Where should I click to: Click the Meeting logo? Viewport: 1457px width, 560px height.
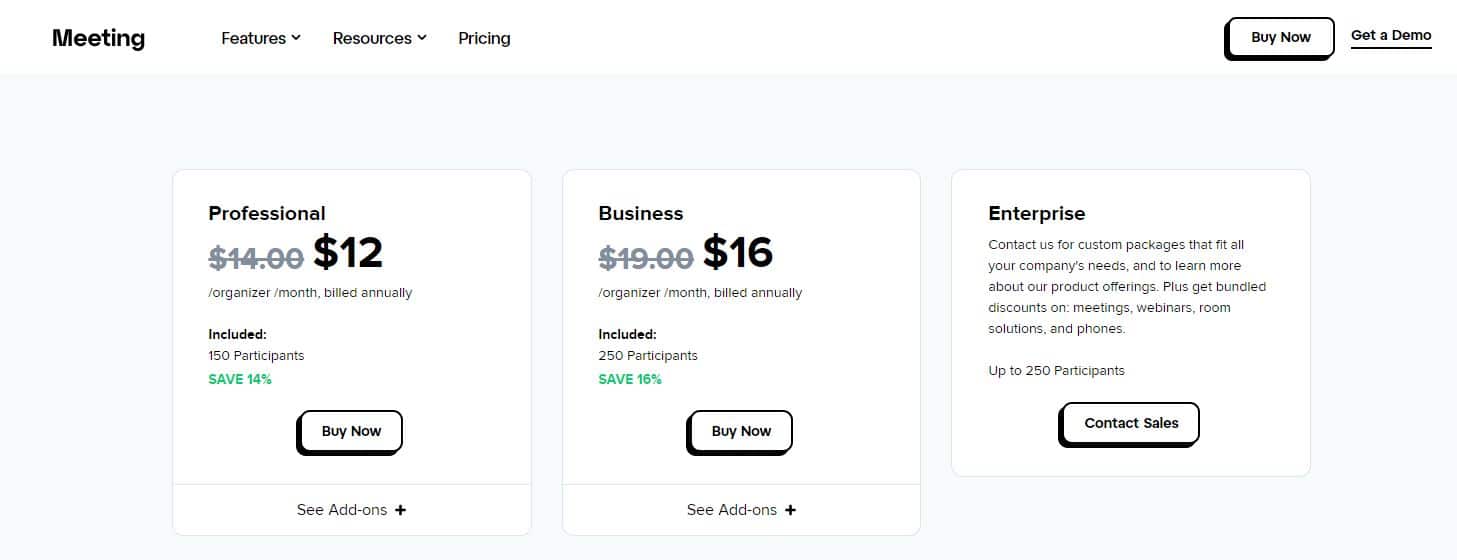pyautogui.click(x=98, y=38)
